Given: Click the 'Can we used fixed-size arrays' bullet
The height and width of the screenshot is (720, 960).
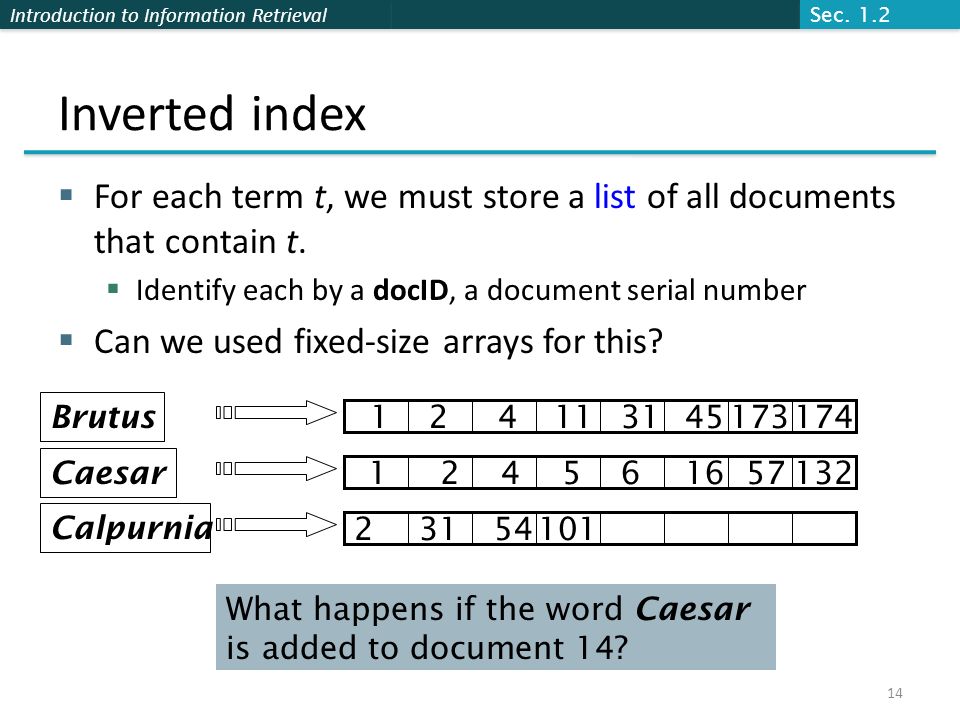Looking at the screenshot, I should [x=378, y=342].
